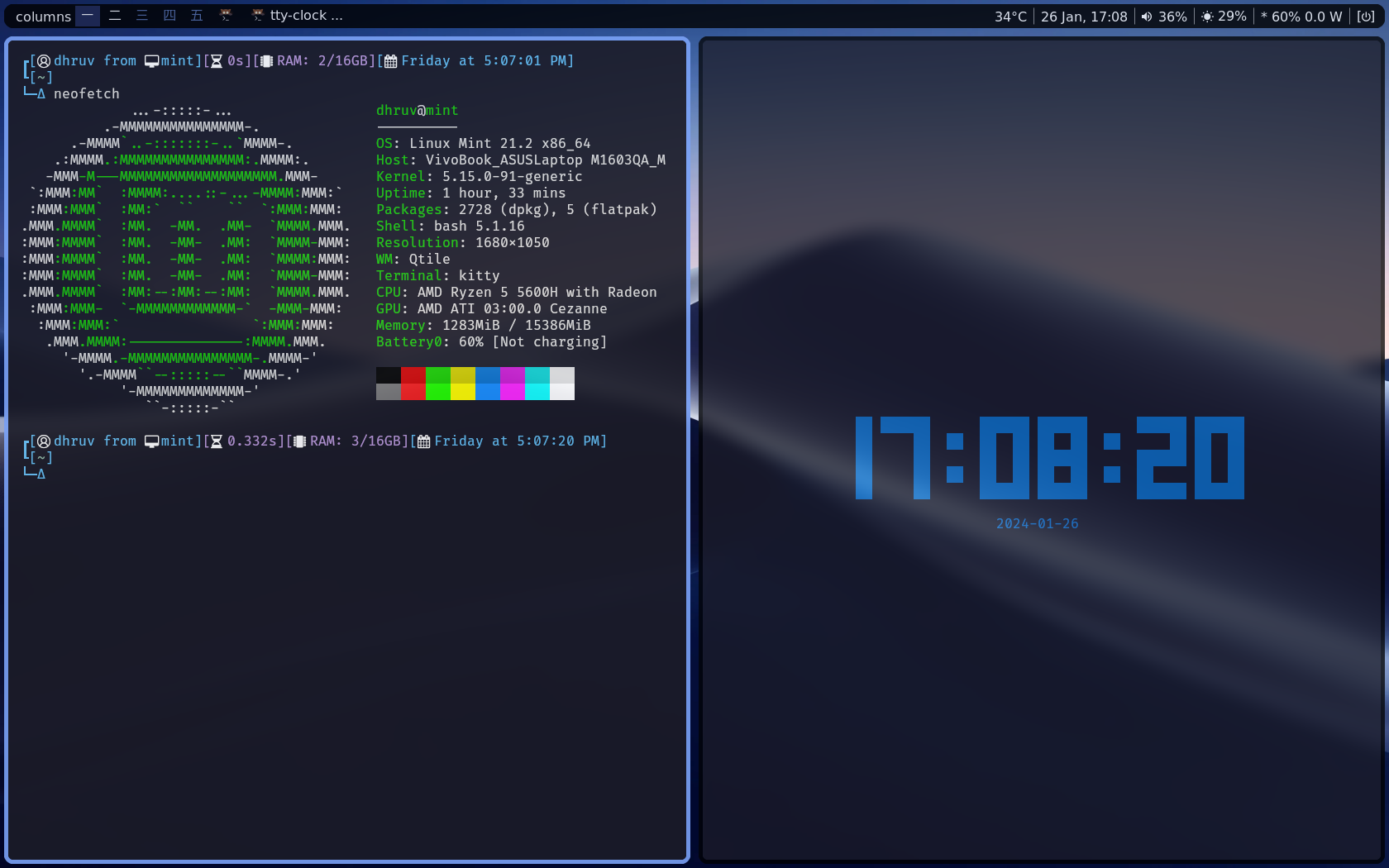Open the power menu icon
Viewport: 1389px width, 868px height.
tap(1366, 17)
